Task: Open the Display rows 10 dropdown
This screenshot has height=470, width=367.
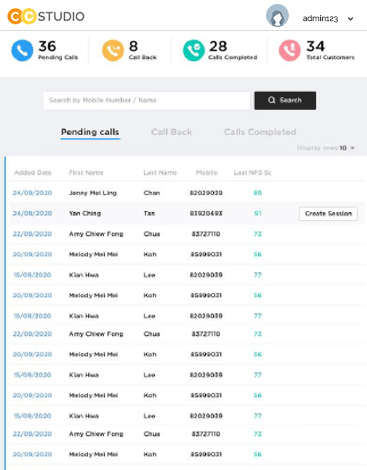Action: coord(347,148)
